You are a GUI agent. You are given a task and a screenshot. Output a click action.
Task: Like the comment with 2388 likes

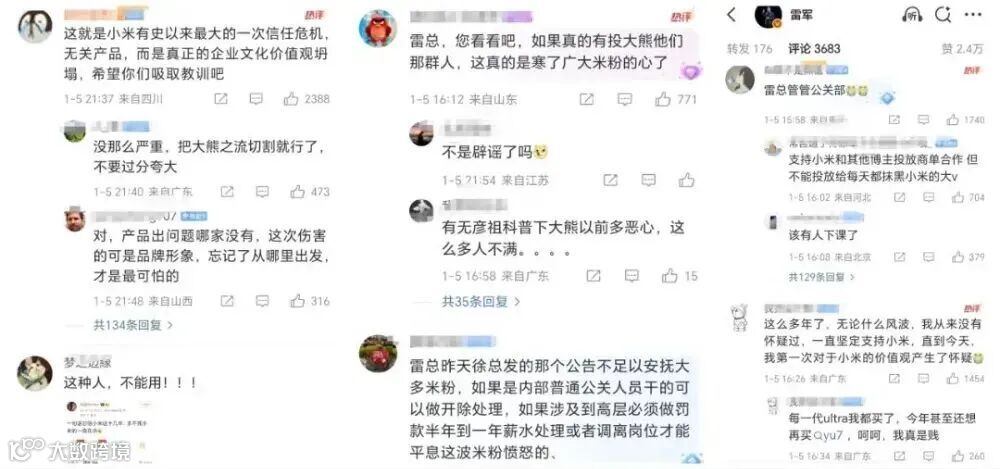click(x=291, y=99)
